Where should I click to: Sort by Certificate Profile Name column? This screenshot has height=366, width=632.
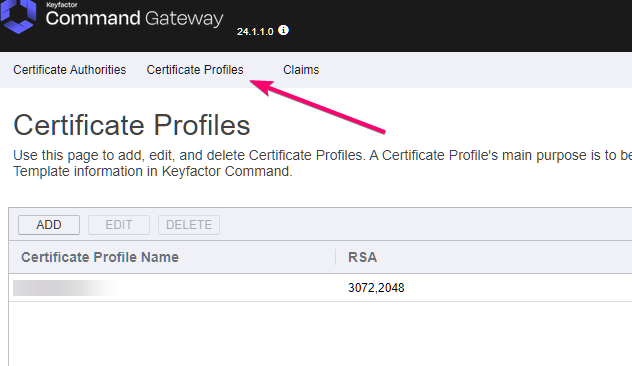[100, 257]
